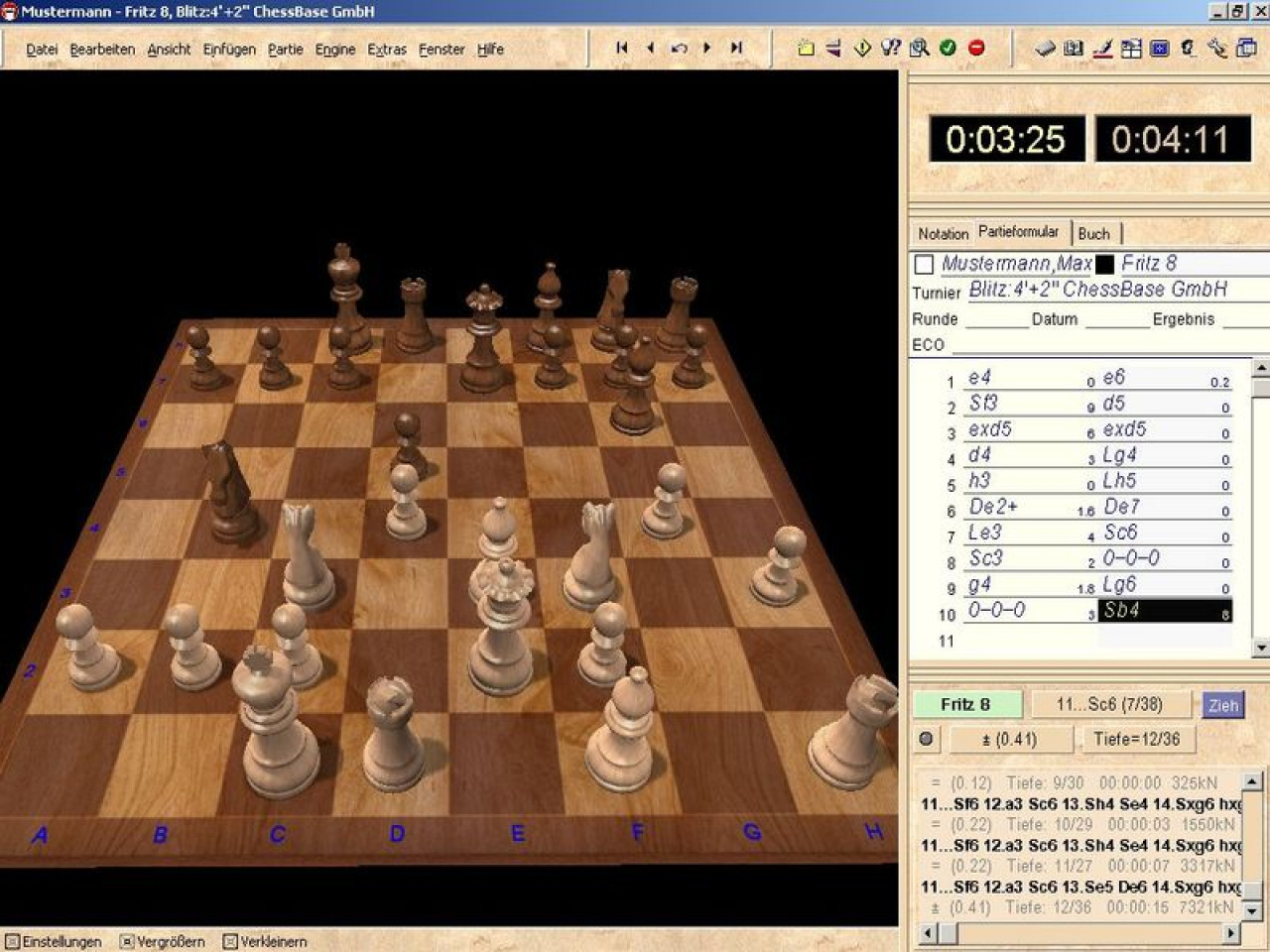This screenshot has width=1270, height=952.
Task: Open the Bearbeiten menu
Action: [x=102, y=50]
